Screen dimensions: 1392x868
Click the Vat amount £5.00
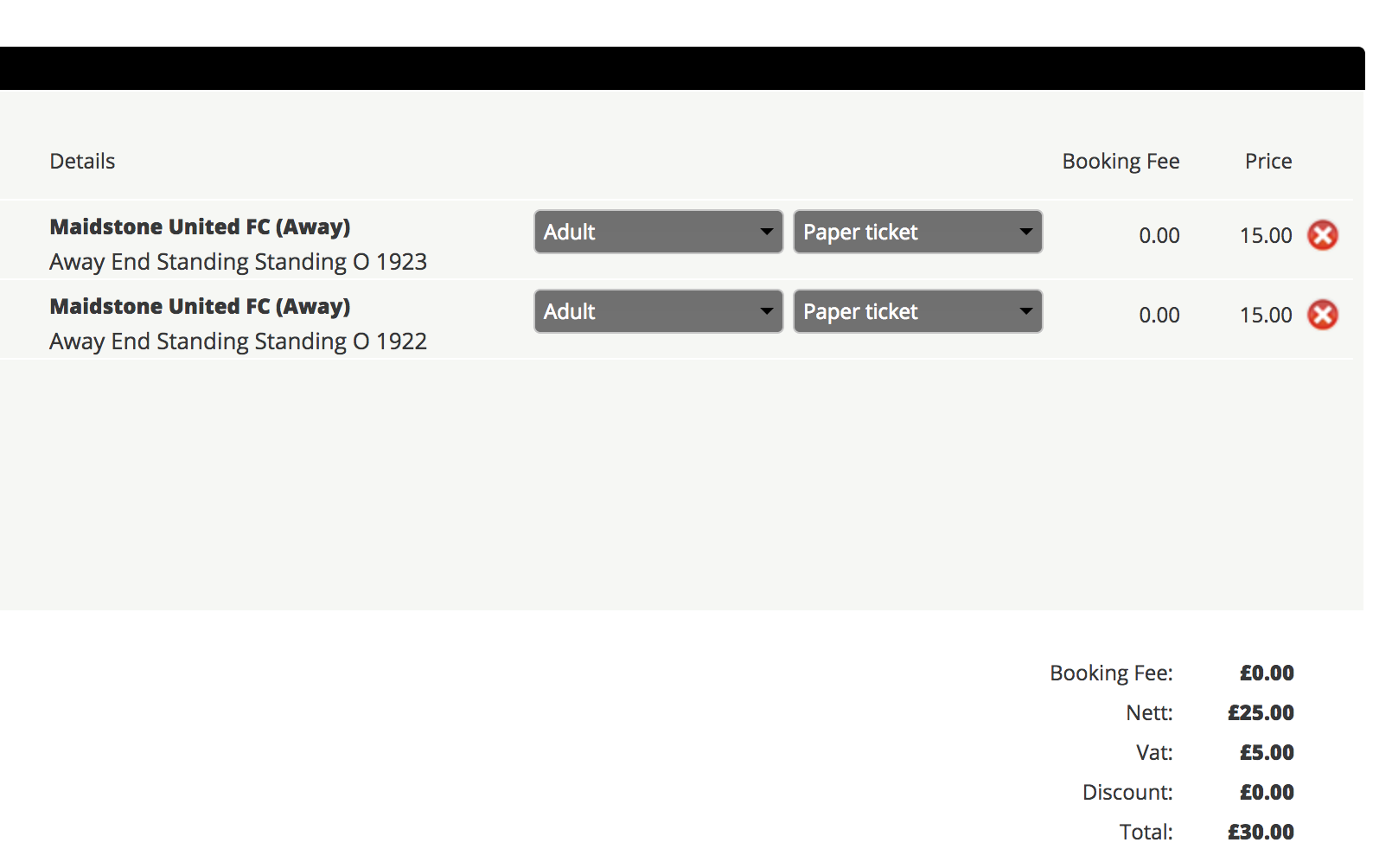tap(1267, 753)
